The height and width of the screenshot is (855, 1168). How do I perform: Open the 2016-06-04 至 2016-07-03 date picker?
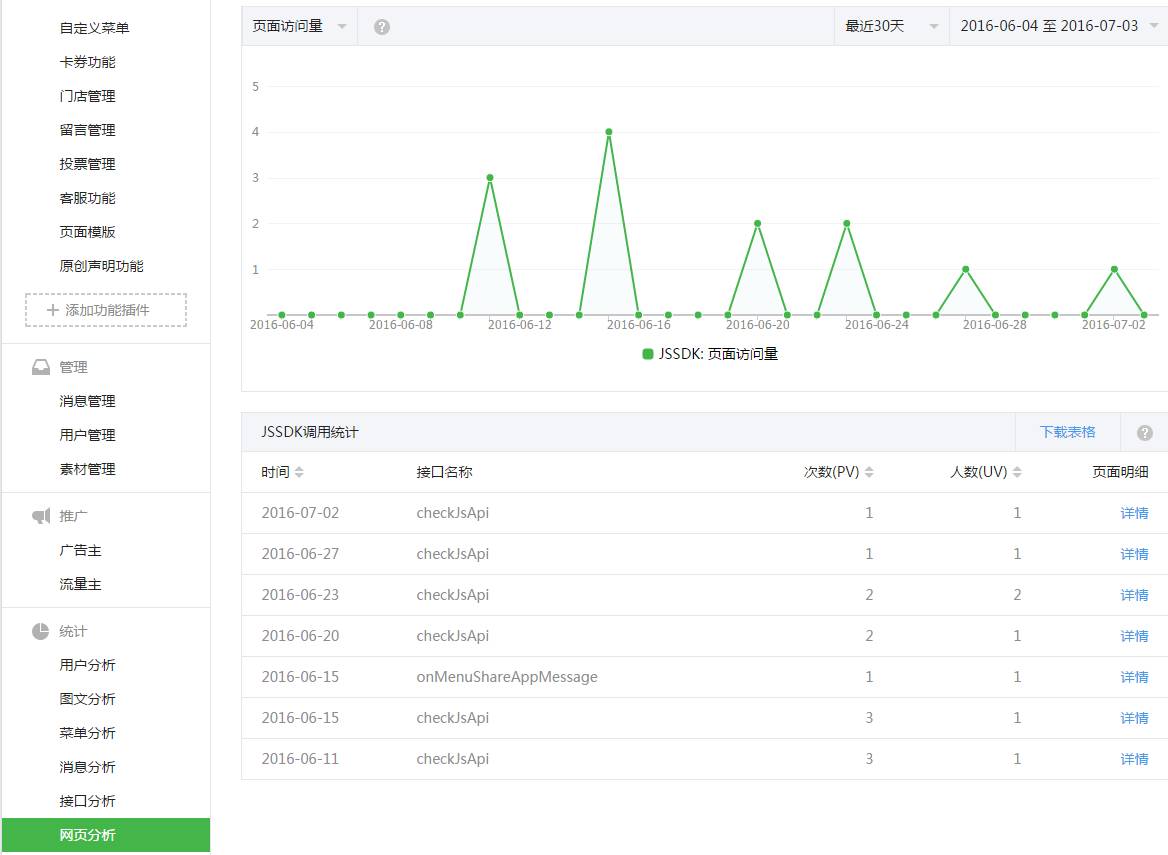(1058, 27)
